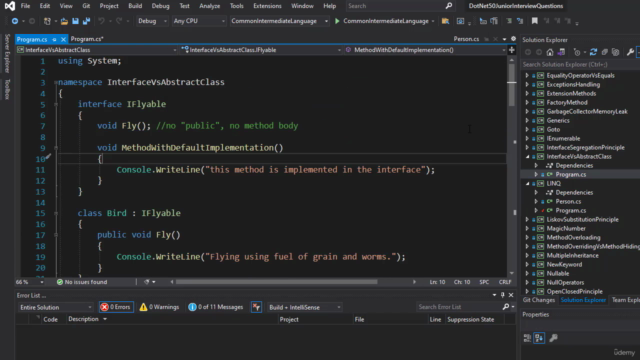Viewport: 640px width, 360px height.
Task: Click the CRLF line ending indicator
Action: click(x=505, y=282)
